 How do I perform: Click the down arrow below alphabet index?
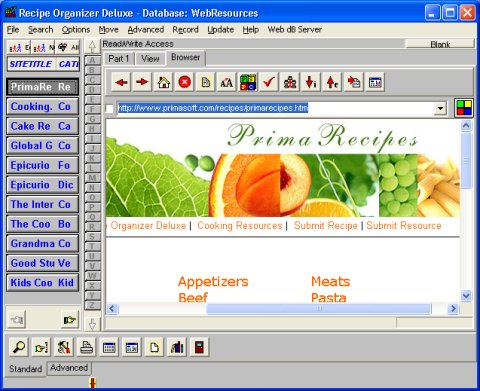92,324
